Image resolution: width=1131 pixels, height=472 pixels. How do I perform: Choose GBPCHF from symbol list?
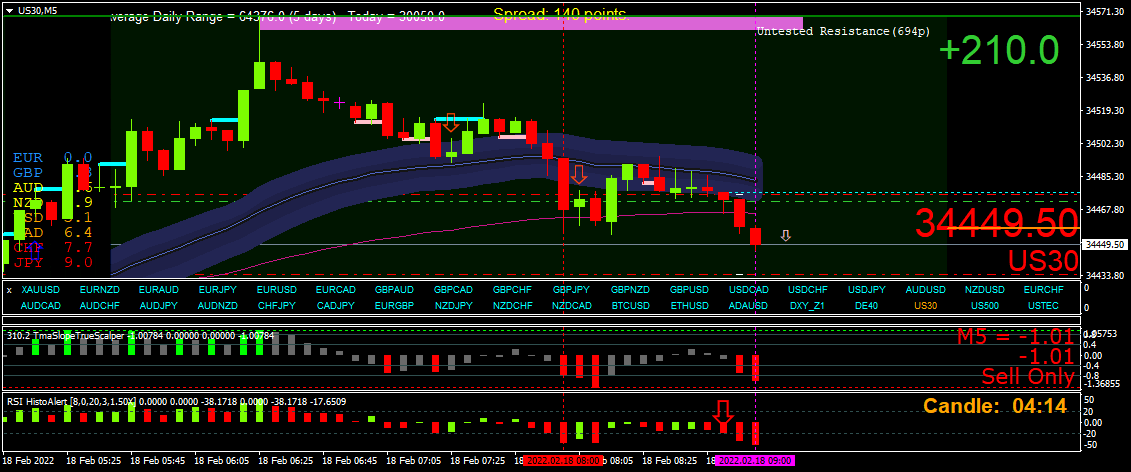coord(513,289)
